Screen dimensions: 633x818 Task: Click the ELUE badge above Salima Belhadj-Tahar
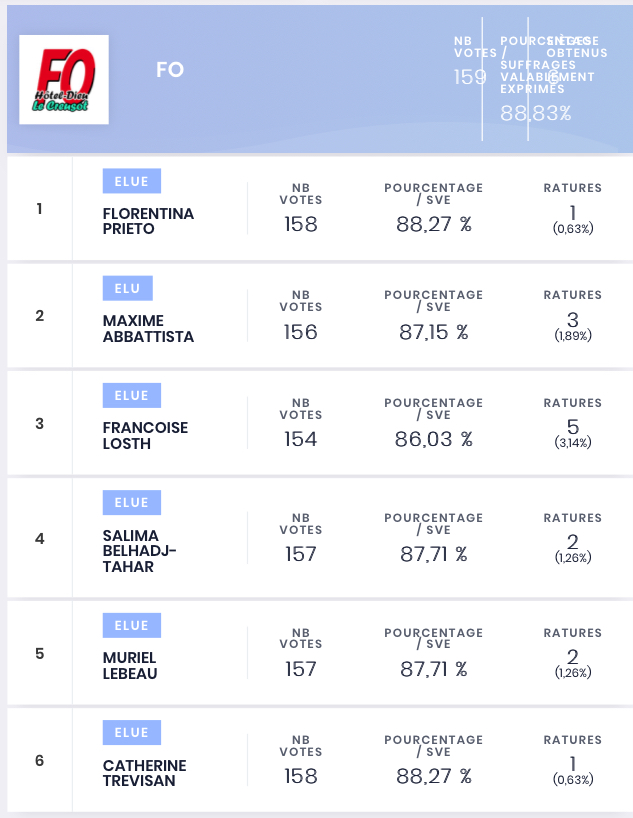coord(132,502)
